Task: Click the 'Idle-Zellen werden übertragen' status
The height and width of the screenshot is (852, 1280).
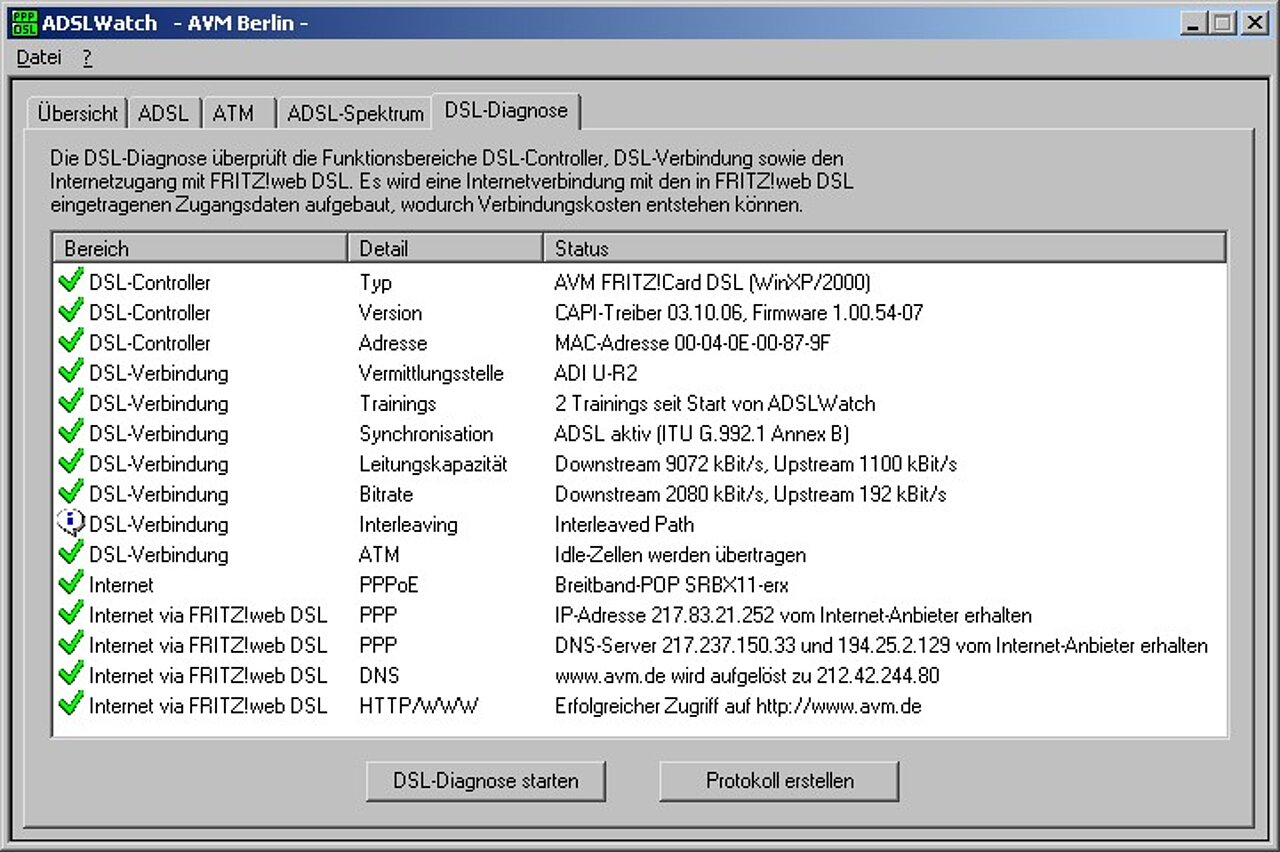Action: click(x=680, y=555)
